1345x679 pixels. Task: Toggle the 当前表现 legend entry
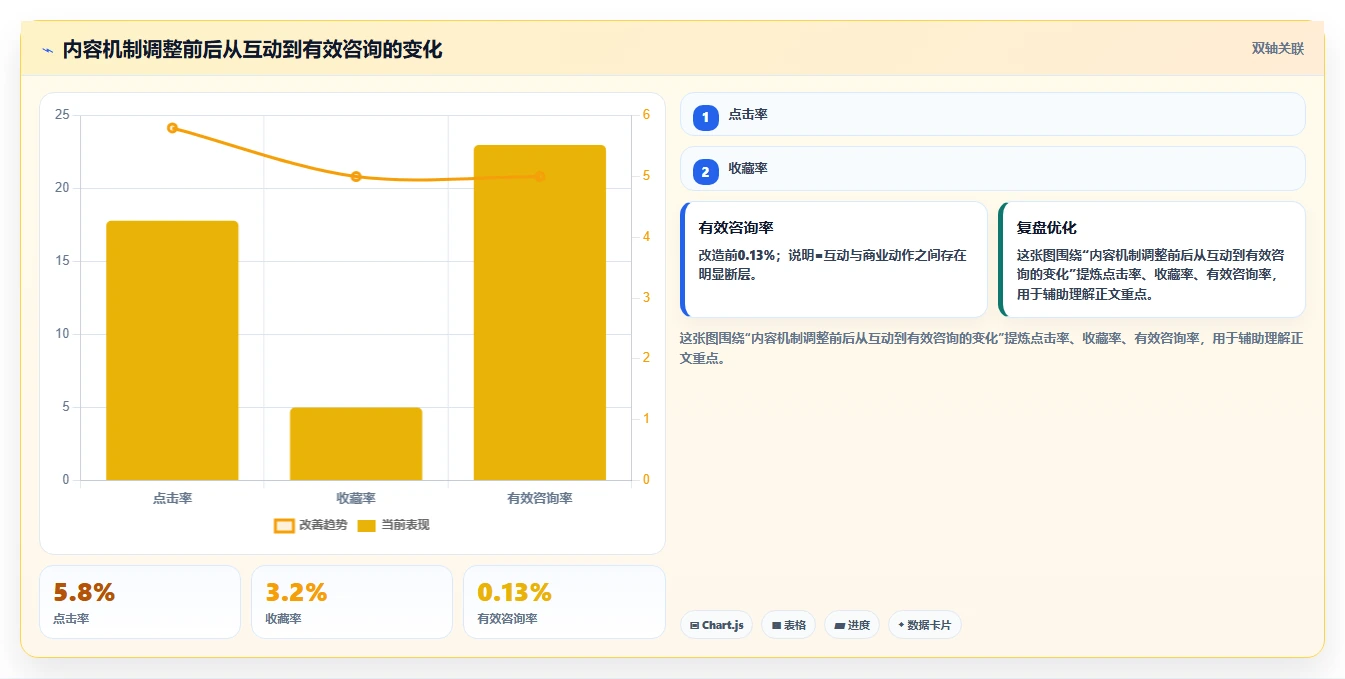(x=393, y=525)
